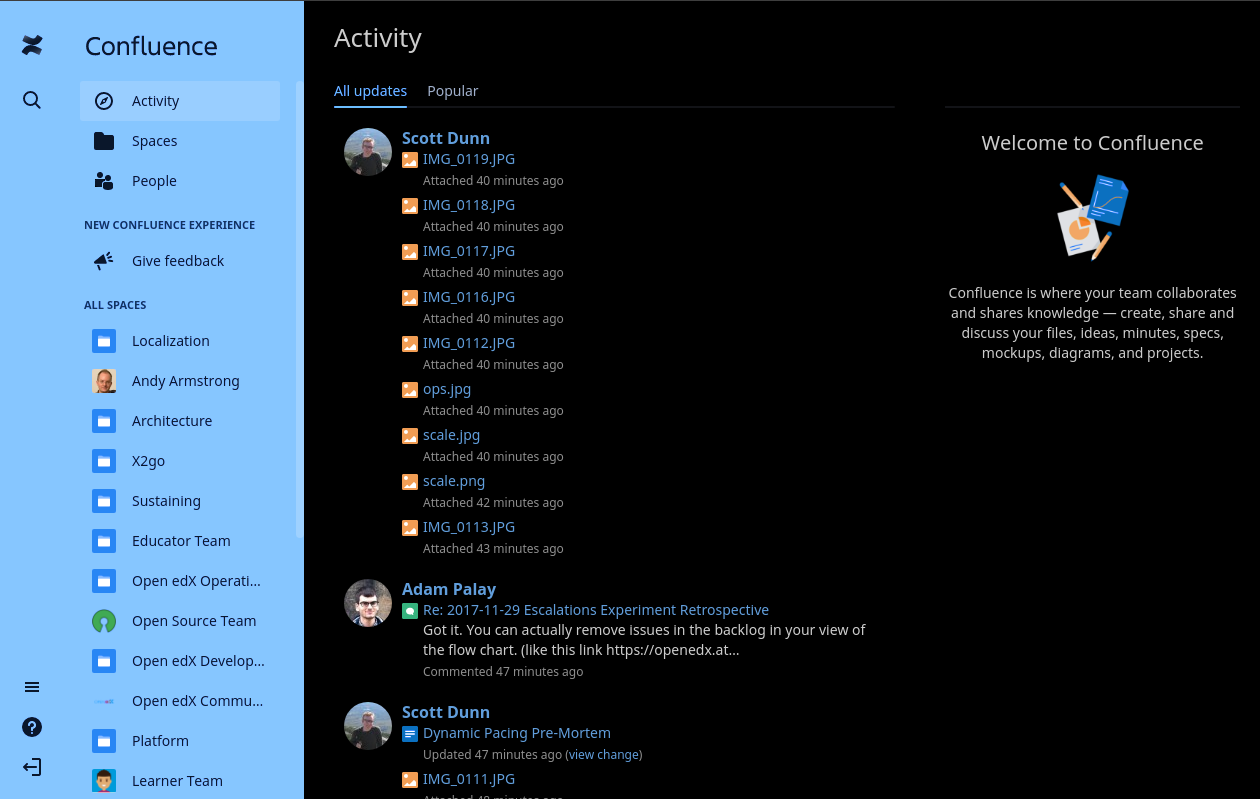Image resolution: width=1260 pixels, height=799 pixels.
Task: Open the IMG_0111.JPG attachment
Action: coord(469,779)
